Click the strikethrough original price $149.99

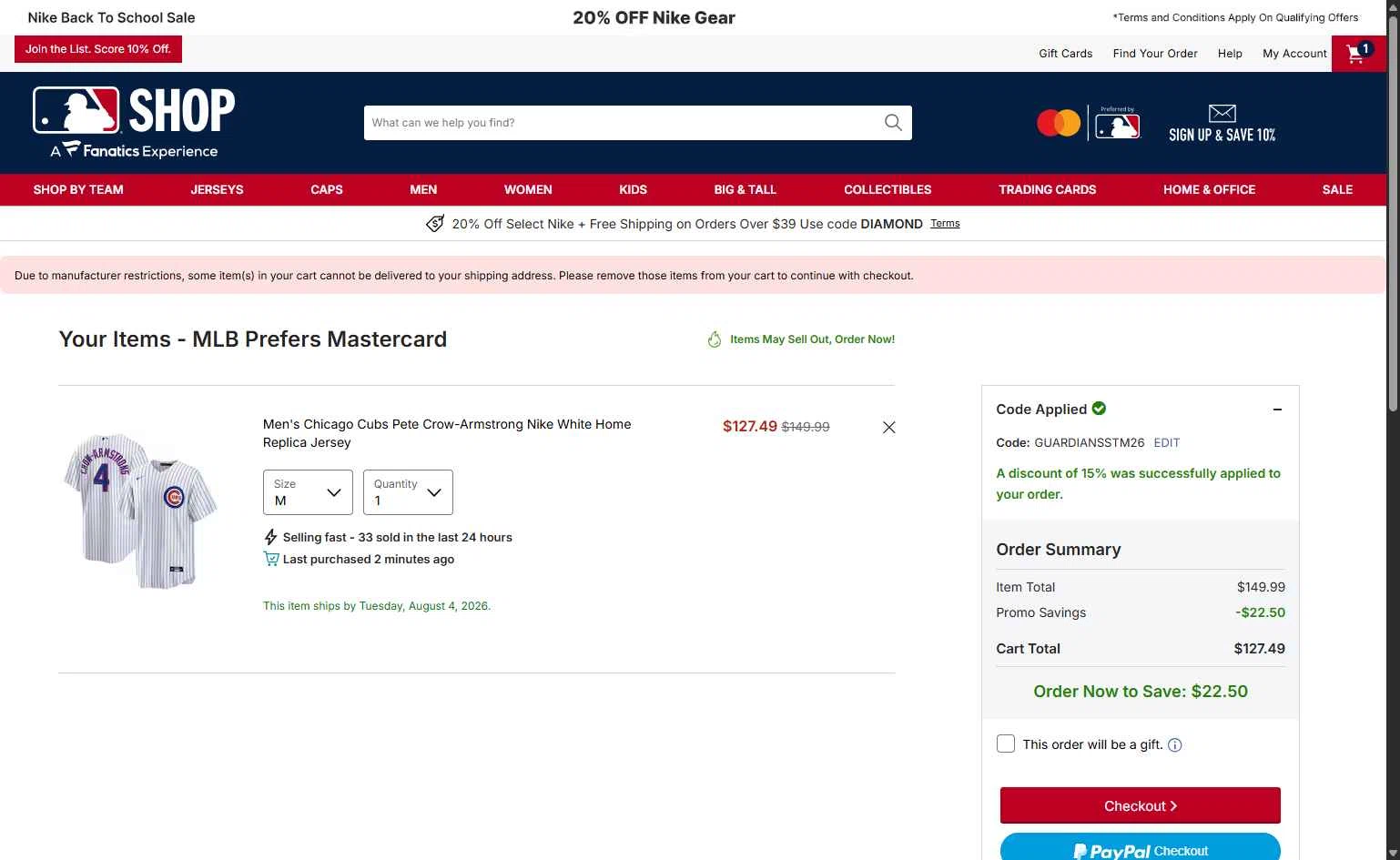[806, 427]
